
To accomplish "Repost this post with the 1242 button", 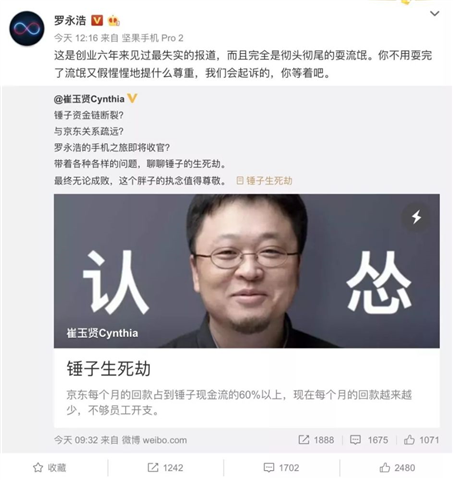I will click(165, 468).
